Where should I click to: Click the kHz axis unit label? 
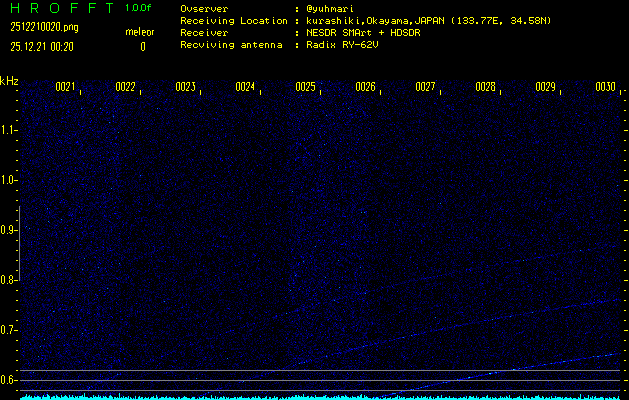pyautogui.click(x=9, y=81)
